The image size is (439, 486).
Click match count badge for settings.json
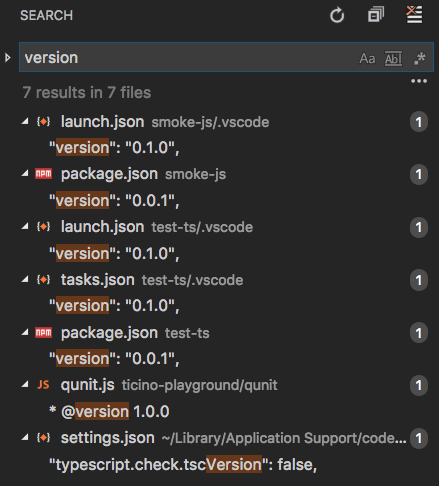click(x=419, y=438)
